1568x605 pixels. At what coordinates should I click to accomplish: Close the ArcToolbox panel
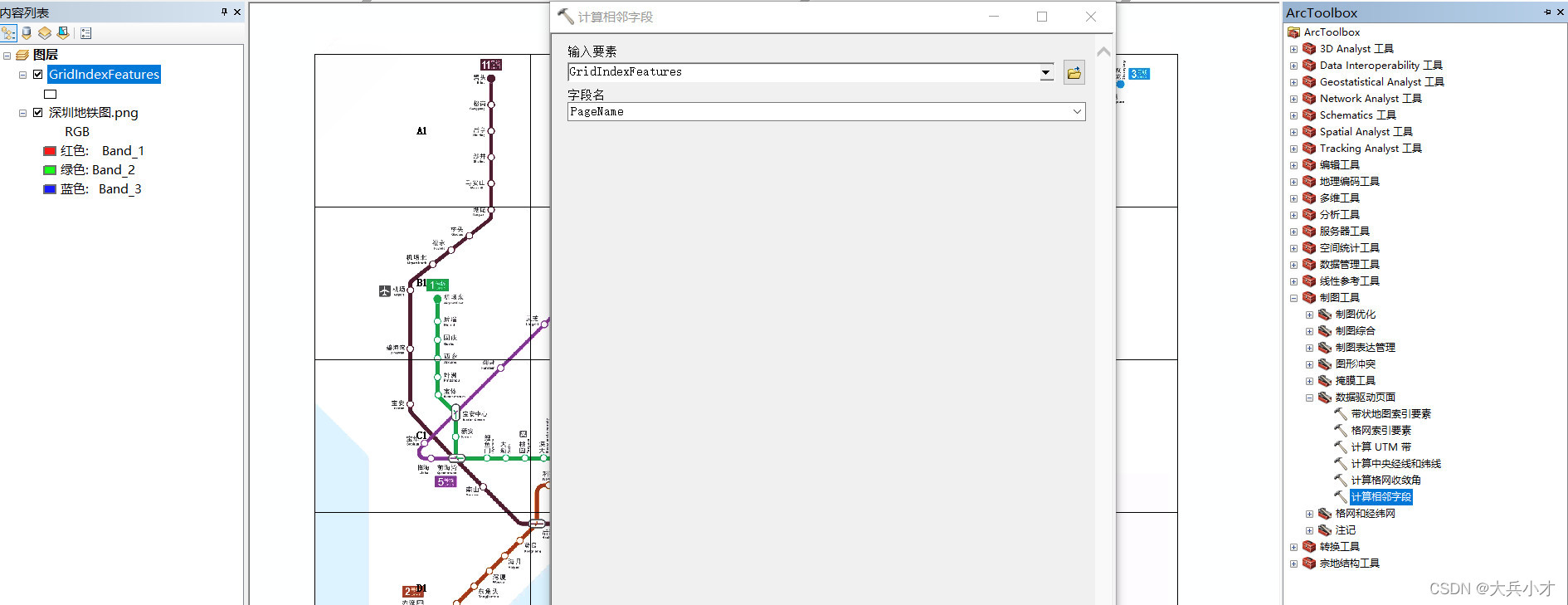click(1561, 12)
